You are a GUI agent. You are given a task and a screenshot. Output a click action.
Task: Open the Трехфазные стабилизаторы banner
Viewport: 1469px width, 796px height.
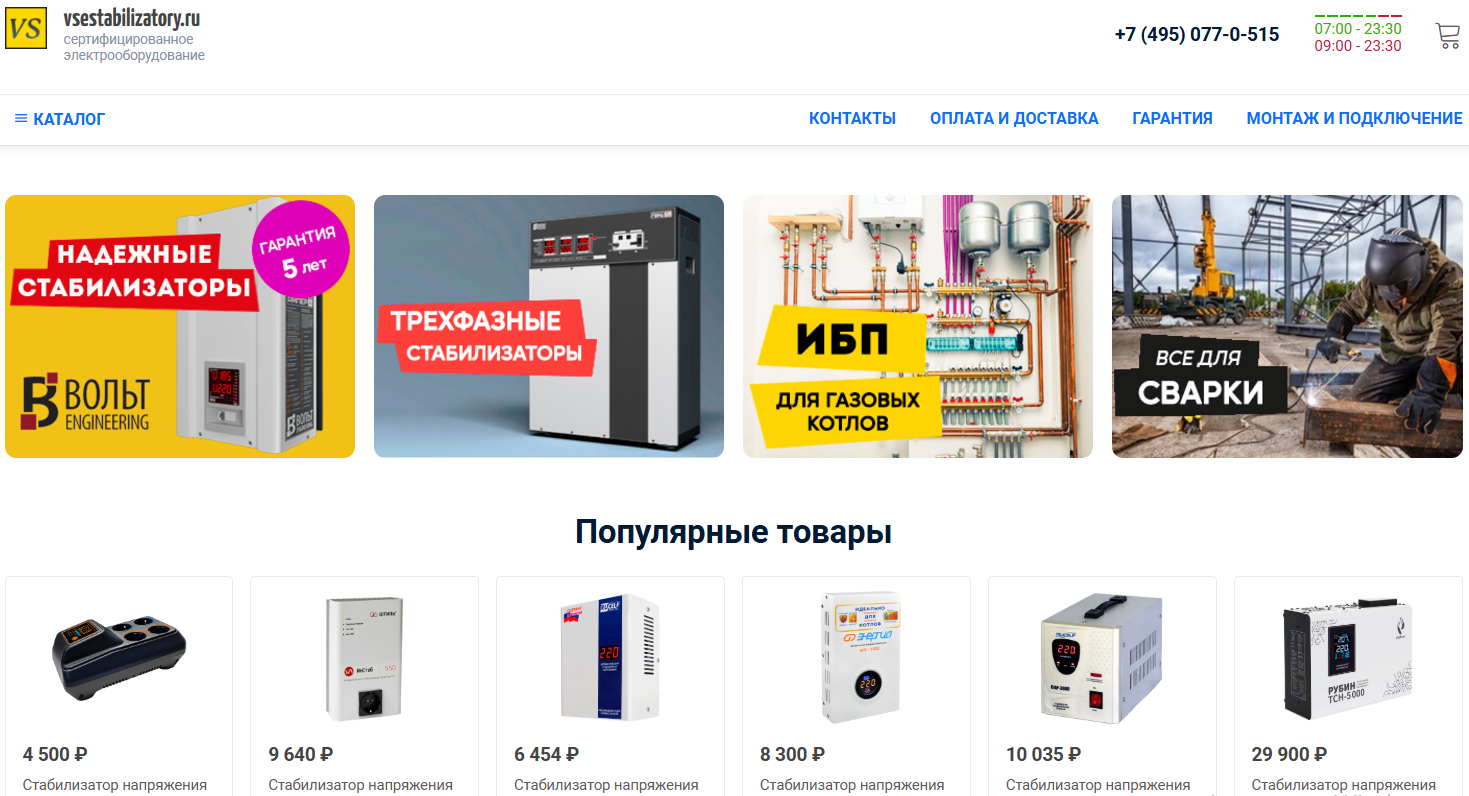click(549, 326)
